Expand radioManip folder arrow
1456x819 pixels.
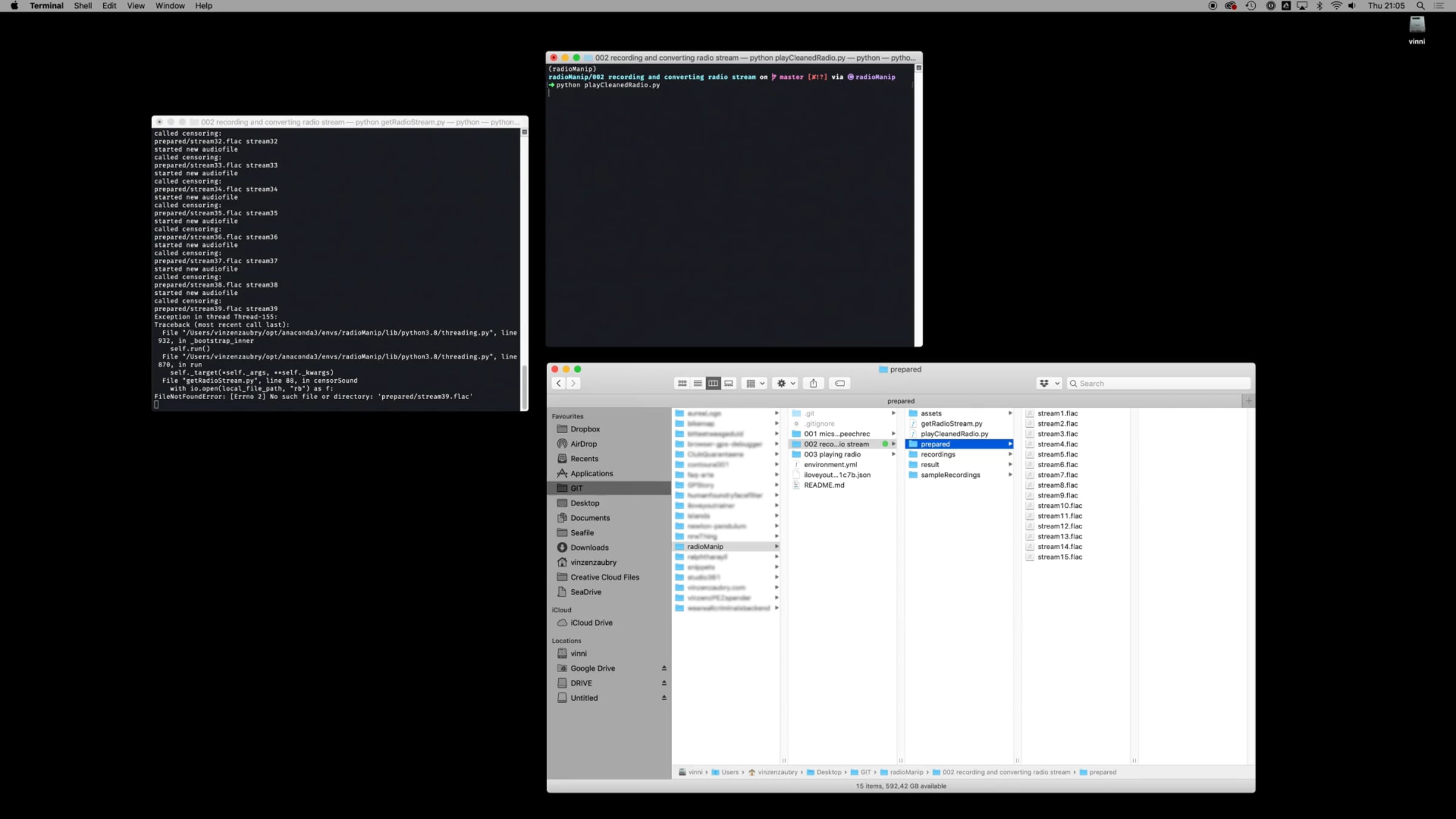coord(776,547)
